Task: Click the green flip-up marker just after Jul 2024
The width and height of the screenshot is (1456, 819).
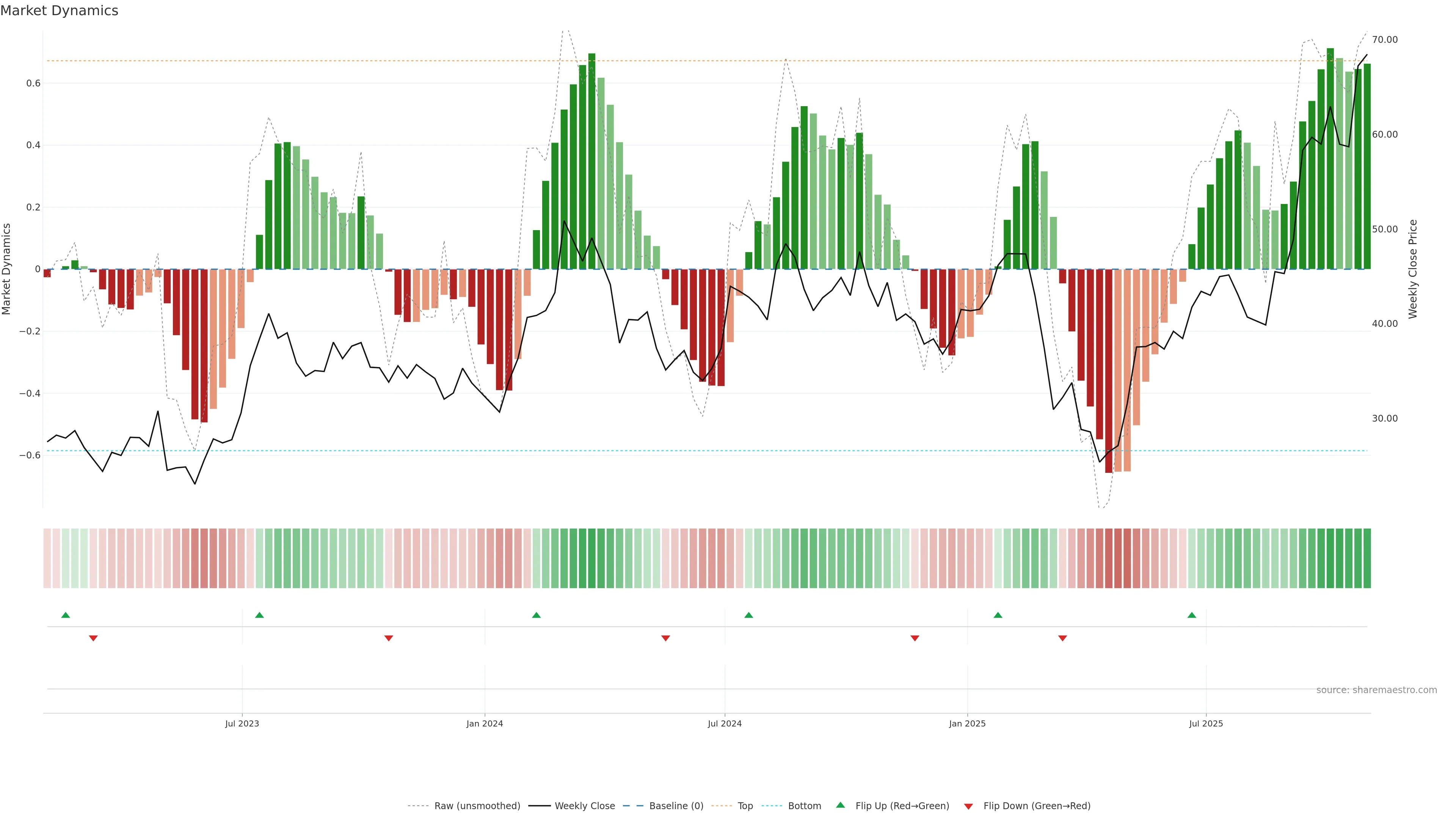Action: click(x=748, y=615)
